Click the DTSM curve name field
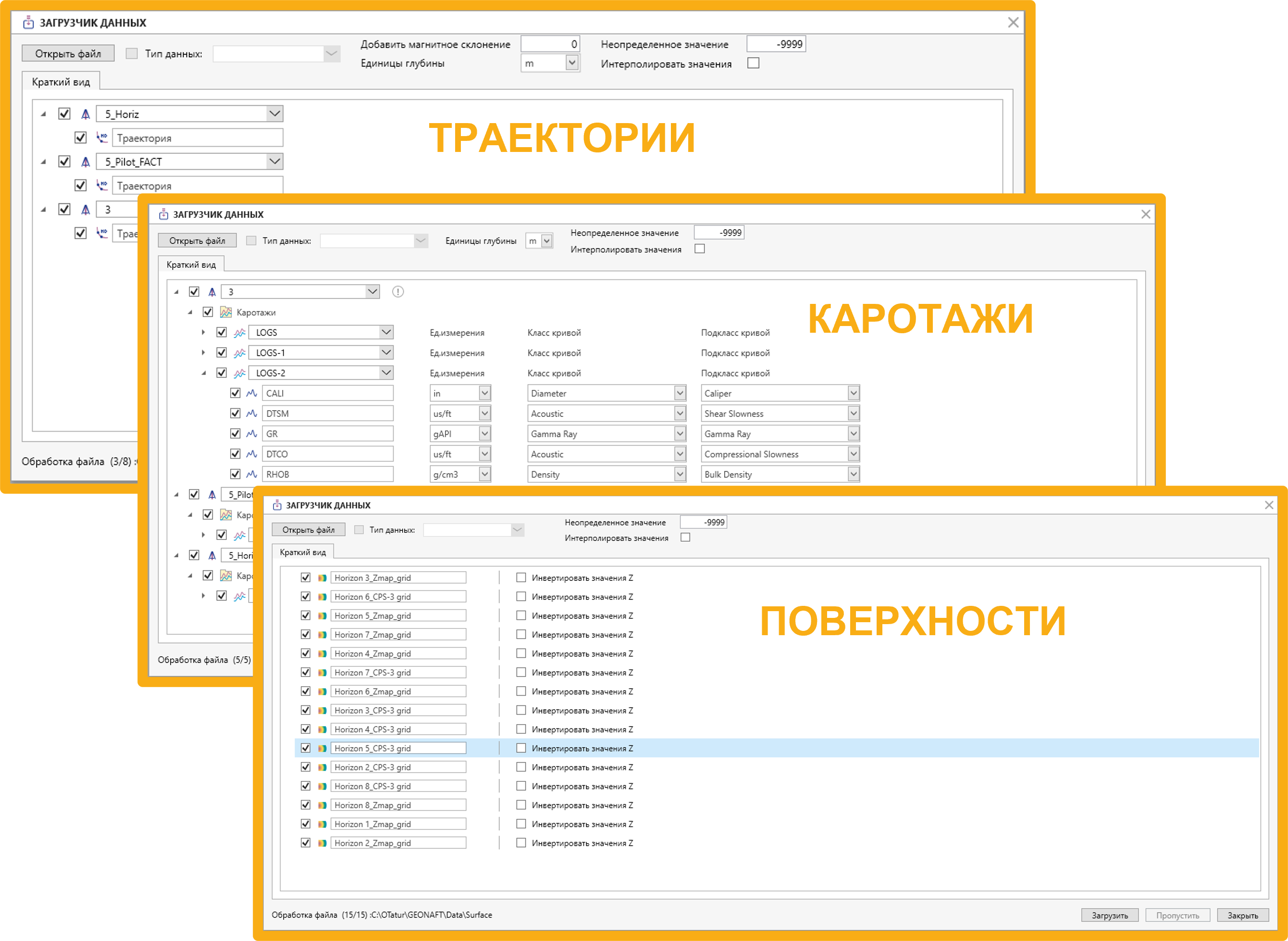1288x941 pixels. (x=328, y=414)
